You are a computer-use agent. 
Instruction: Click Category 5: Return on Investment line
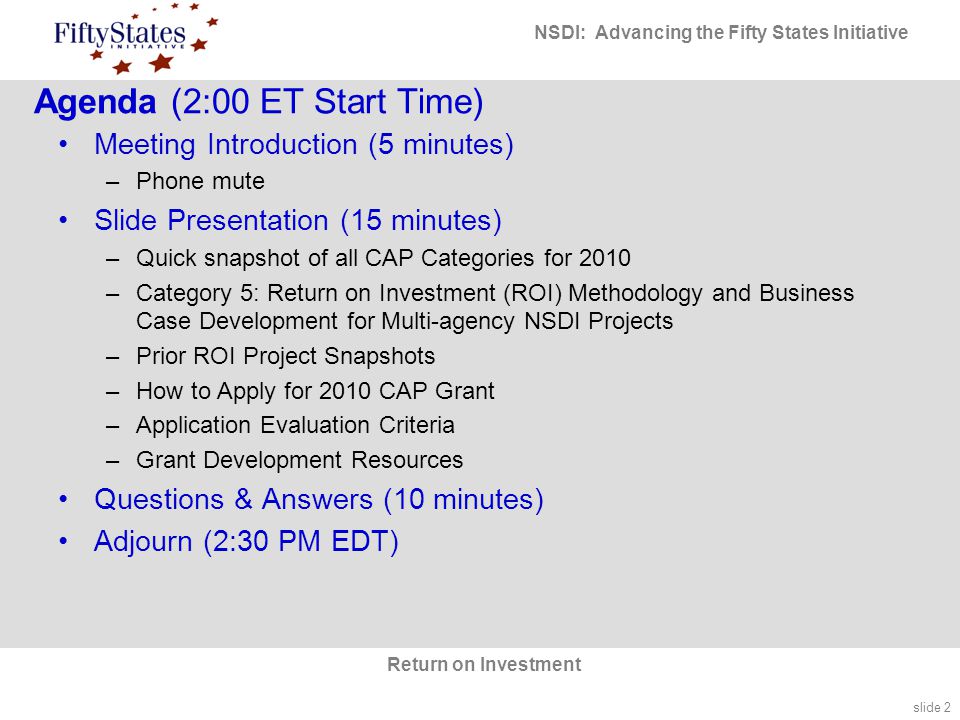click(495, 293)
